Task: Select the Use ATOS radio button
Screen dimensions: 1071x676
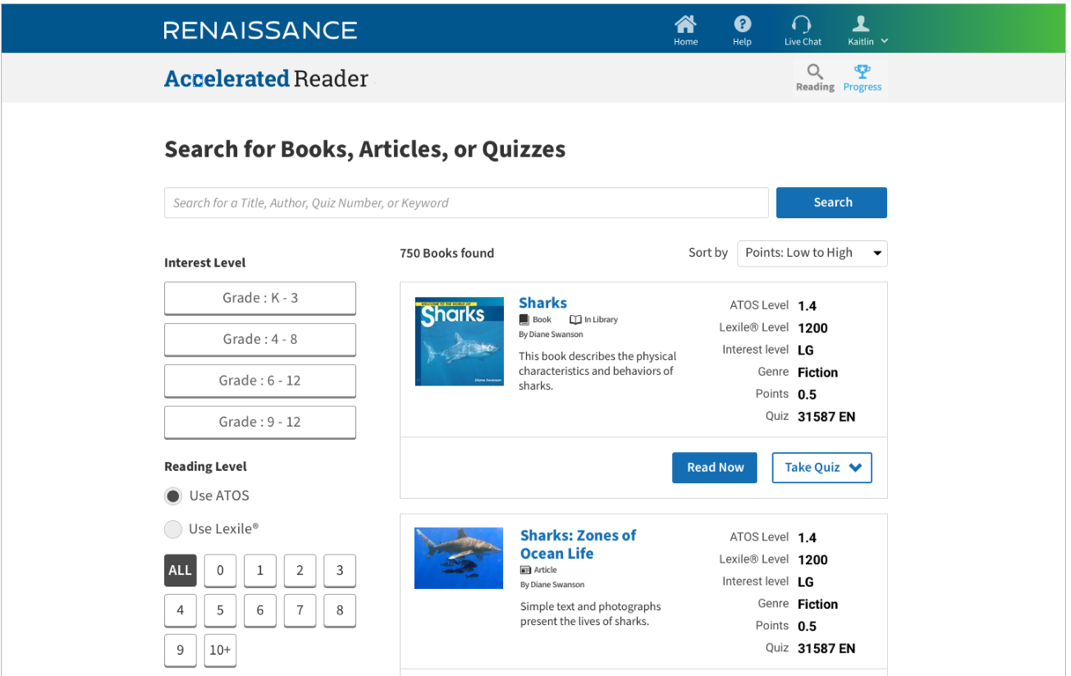Action: click(x=174, y=496)
